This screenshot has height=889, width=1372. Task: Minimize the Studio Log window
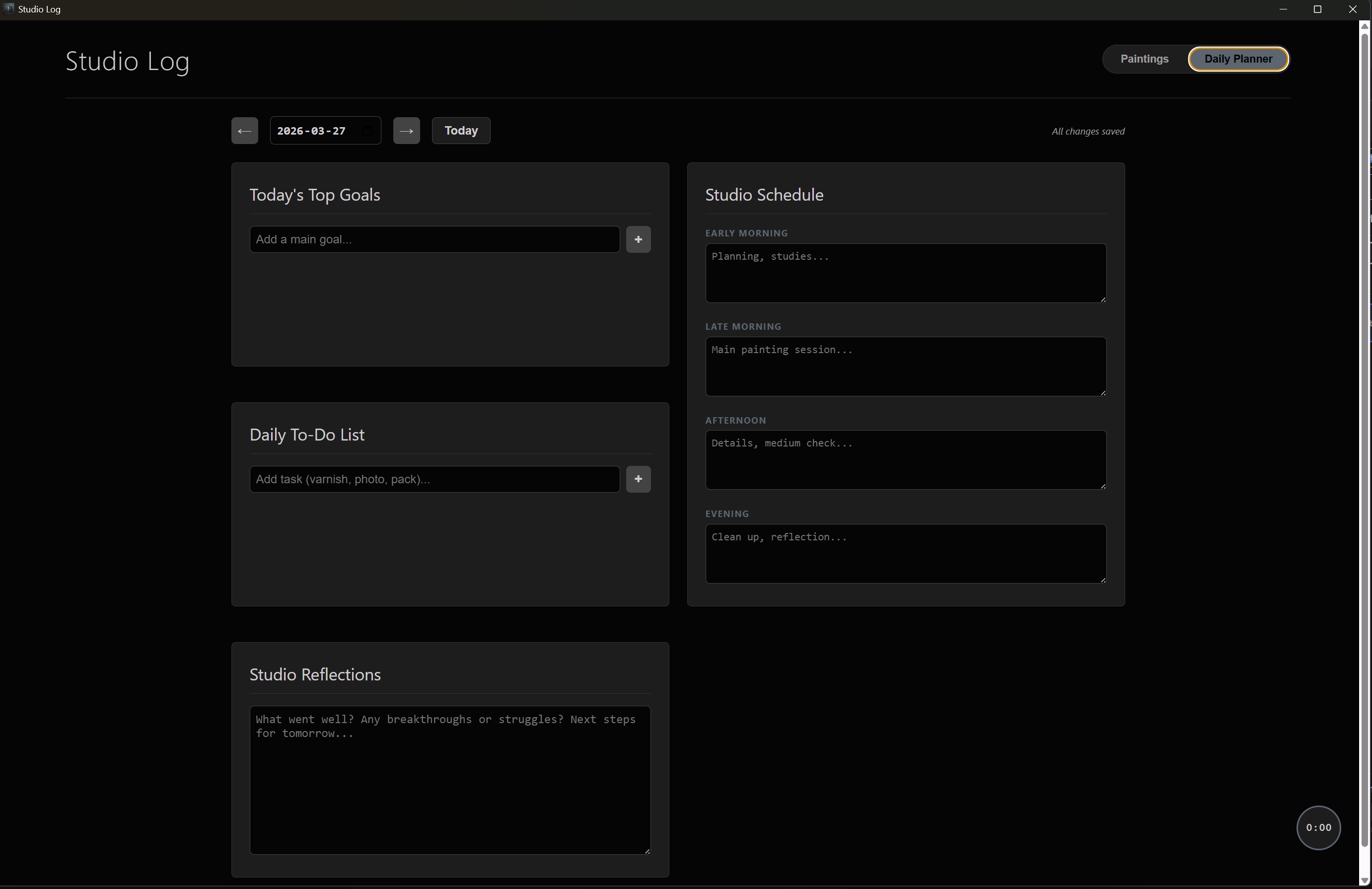coord(1283,9)
